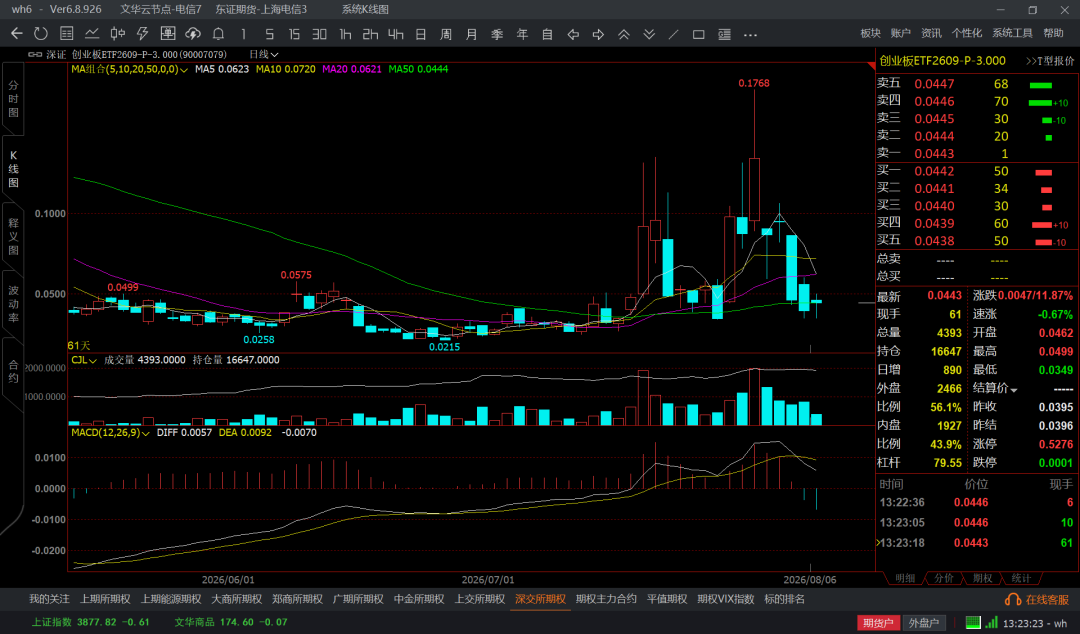Click the double up chevron icon
Screen dimensions: 1080x634
(624, 34)
